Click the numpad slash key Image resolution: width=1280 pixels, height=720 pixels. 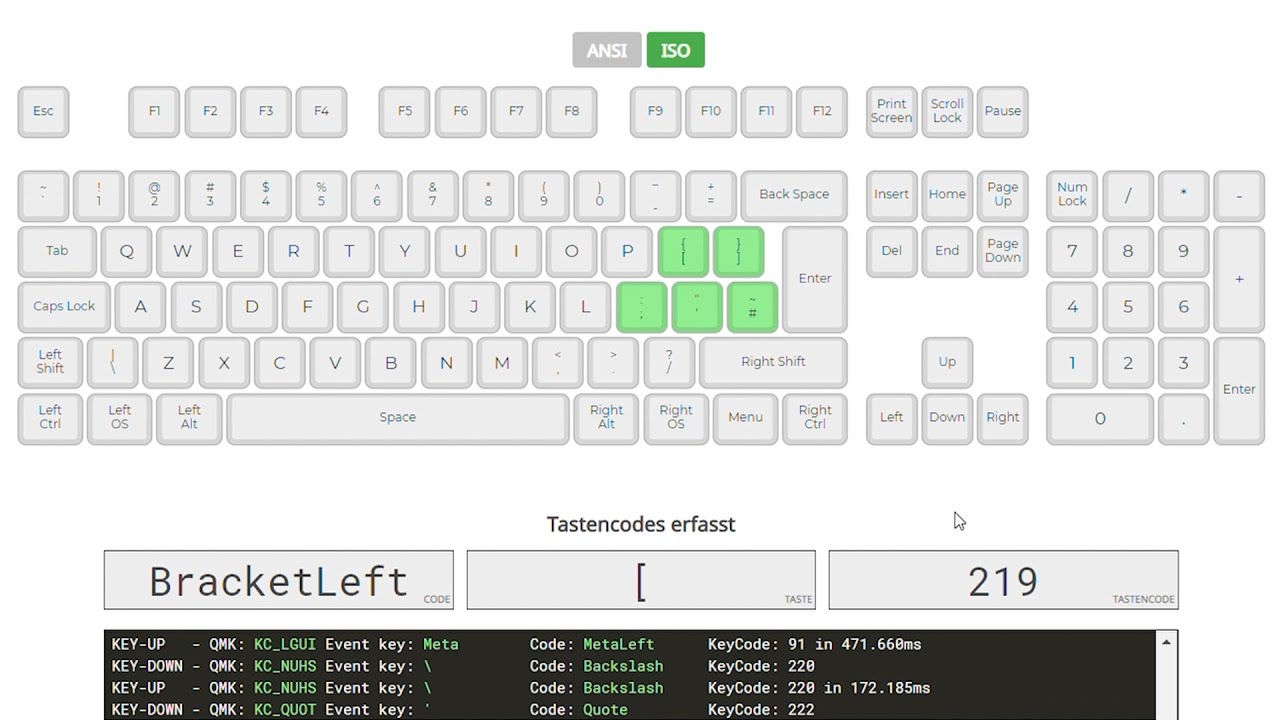point(1127,195)
